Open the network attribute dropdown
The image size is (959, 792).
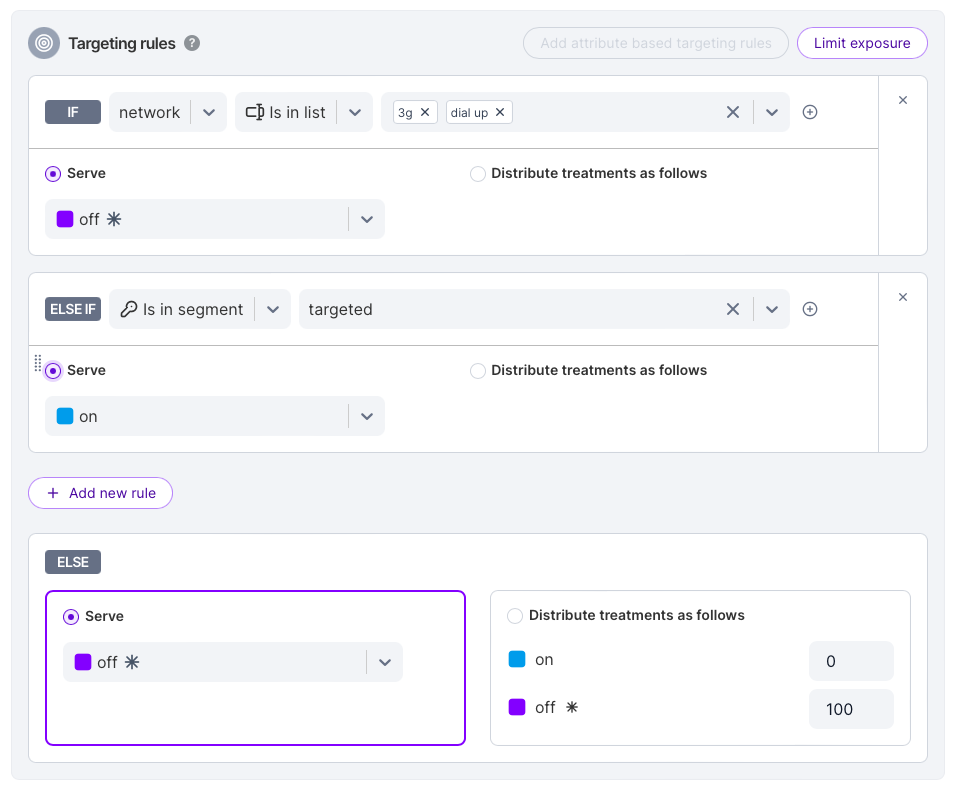click(x=209, y=112)
